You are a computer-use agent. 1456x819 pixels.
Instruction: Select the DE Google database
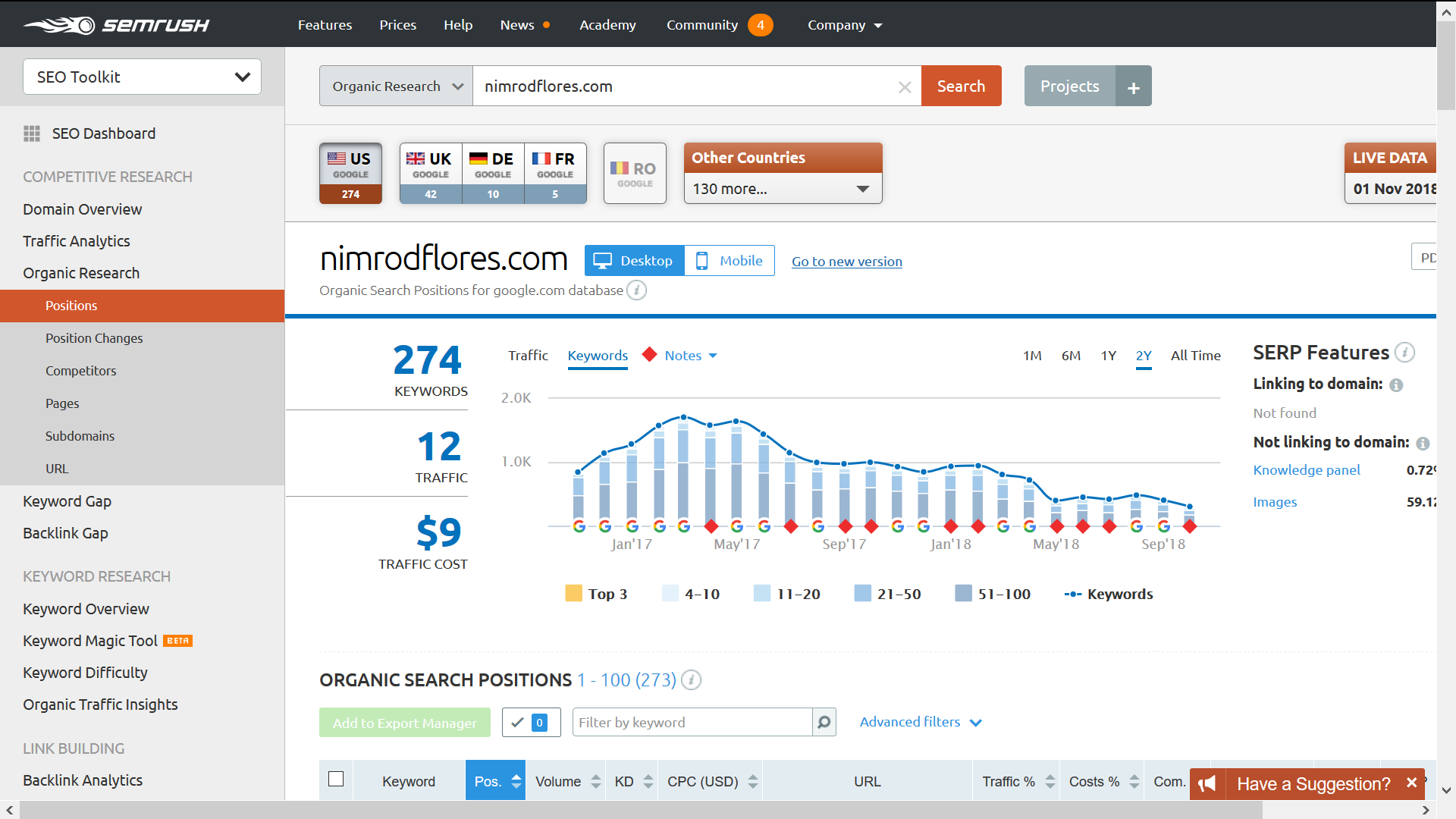(x=493, y=174)
